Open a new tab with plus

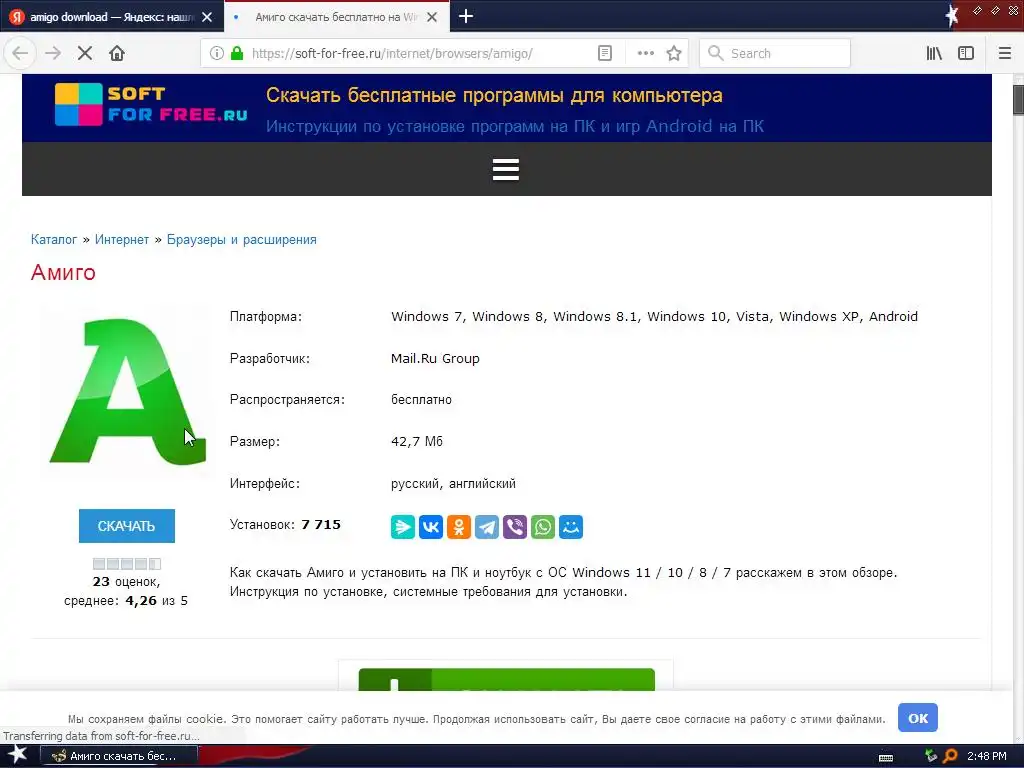click(x=466, y=16)
